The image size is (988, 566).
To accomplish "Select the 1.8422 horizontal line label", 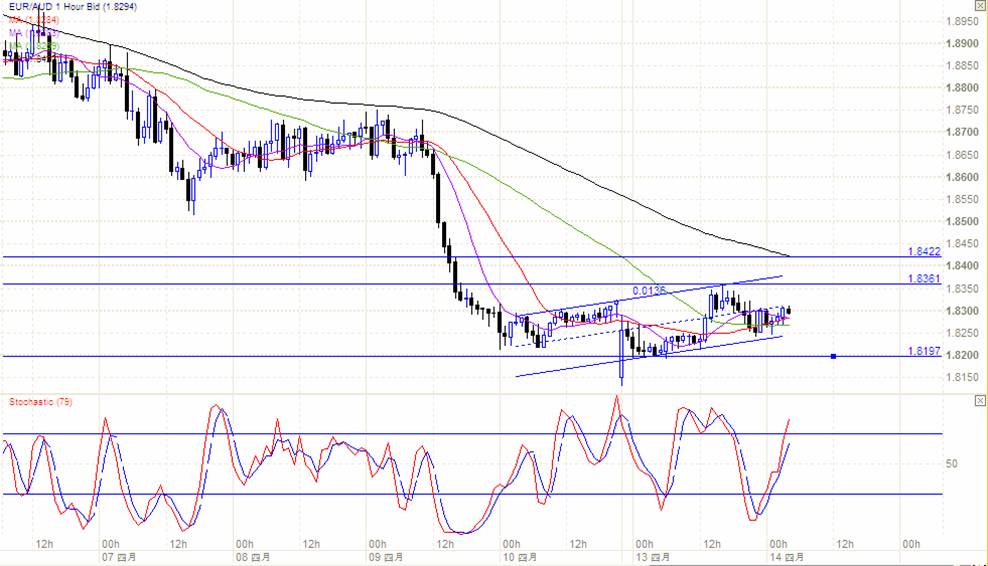I will [x=924, y=251].
